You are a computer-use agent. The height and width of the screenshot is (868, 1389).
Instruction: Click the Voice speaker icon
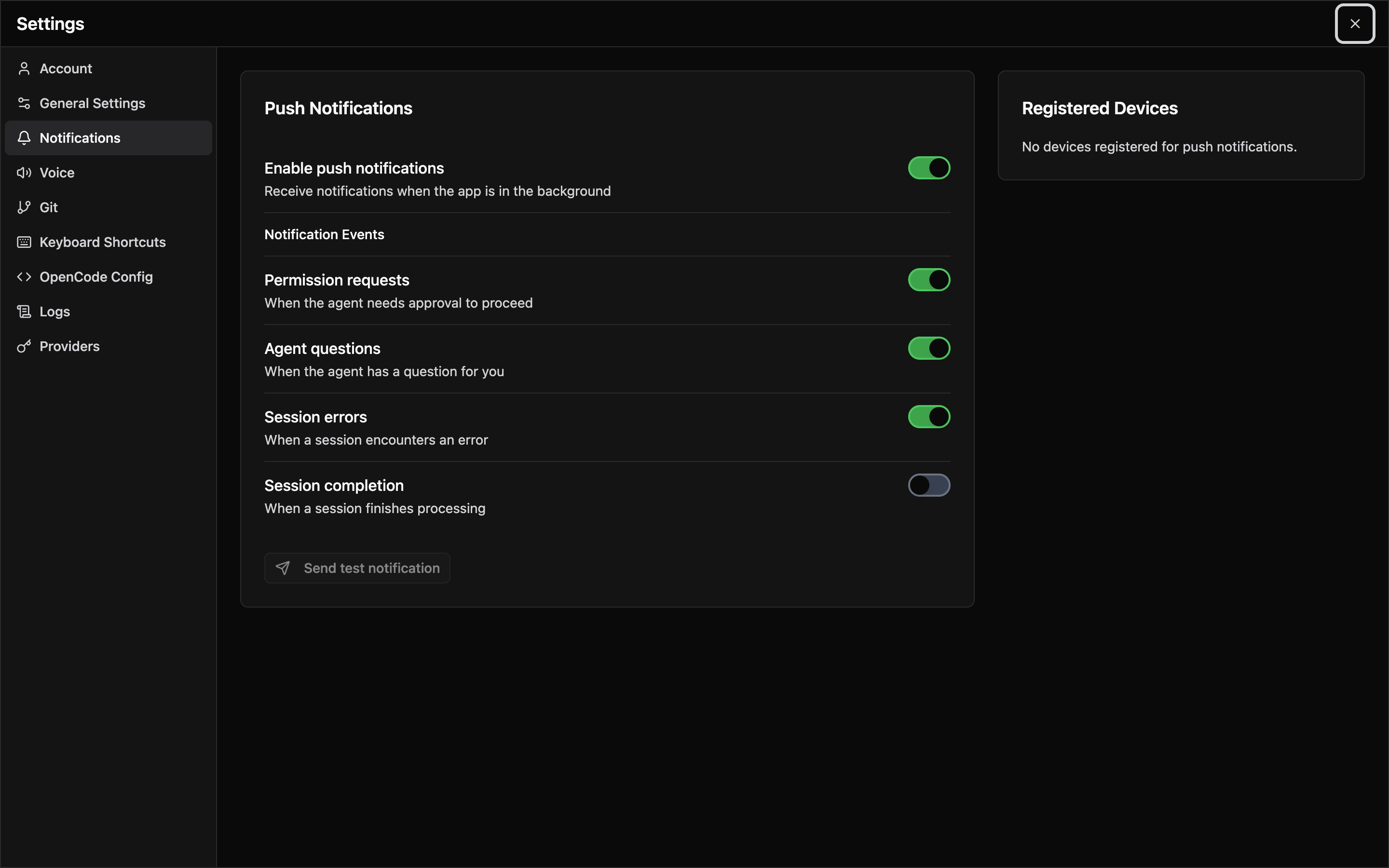[x=24, y=173]
